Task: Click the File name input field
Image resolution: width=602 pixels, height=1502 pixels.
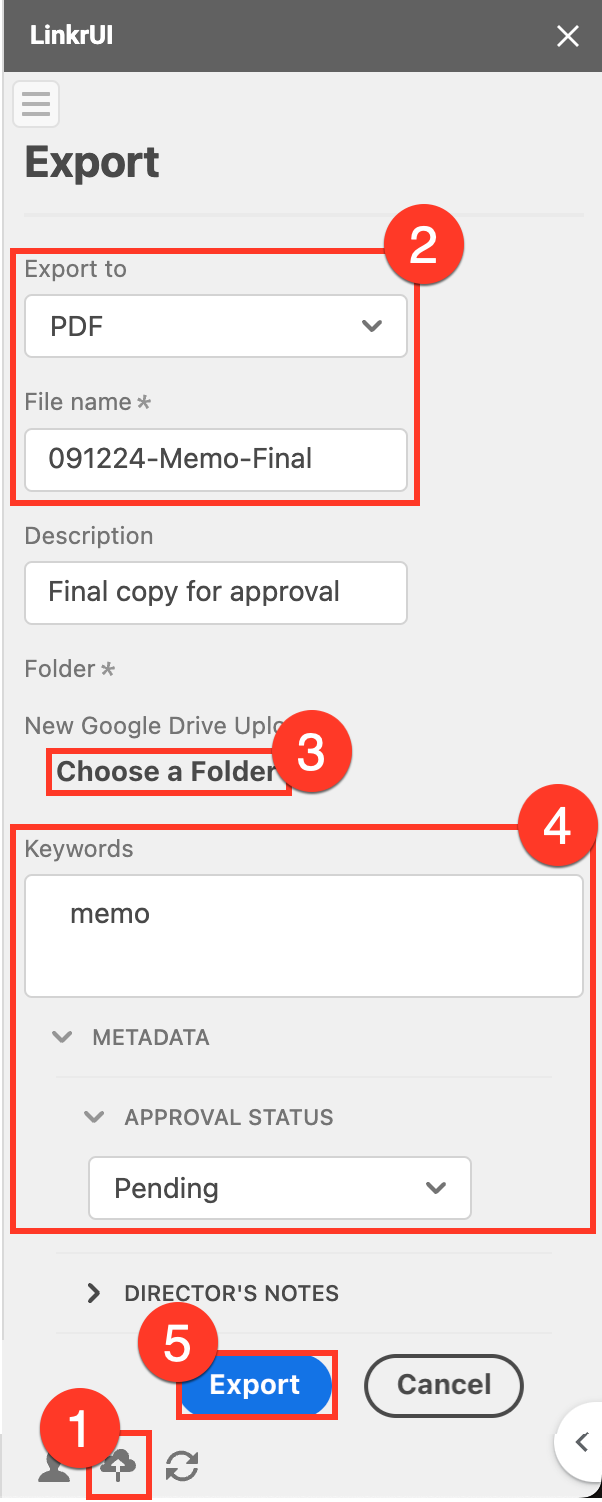Action: click(x=215, y=459)
